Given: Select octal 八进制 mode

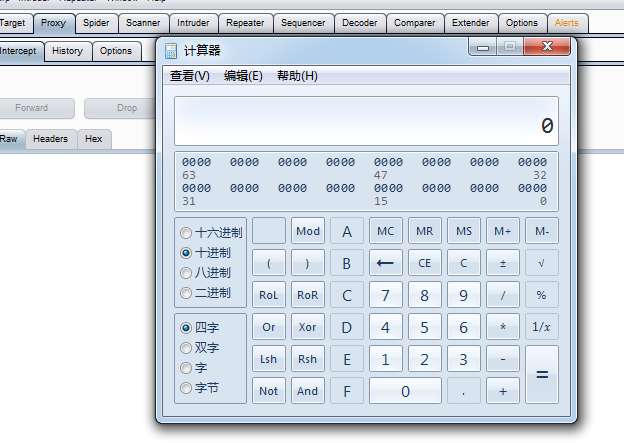Looking at the screenshot, I should pos(205,273).
